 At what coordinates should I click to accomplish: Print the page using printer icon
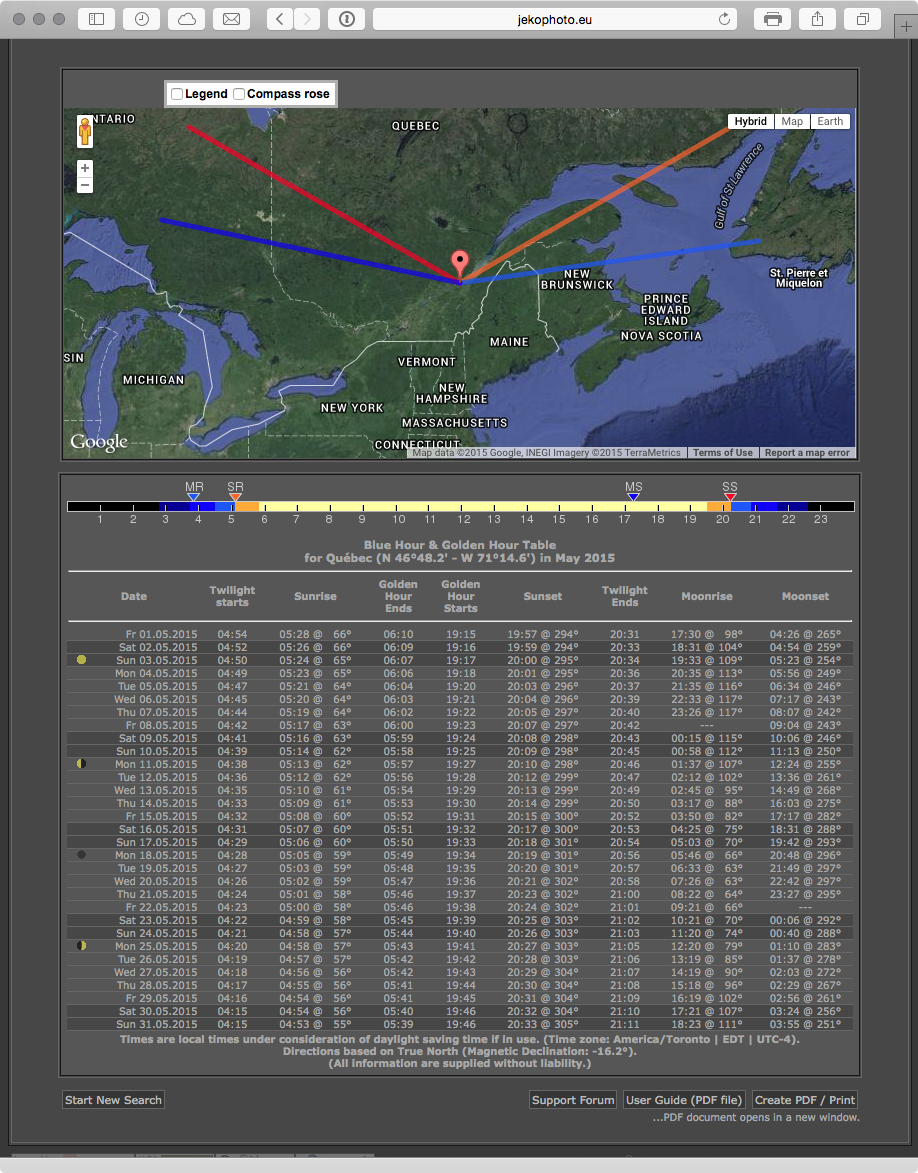tap(772, 19)
